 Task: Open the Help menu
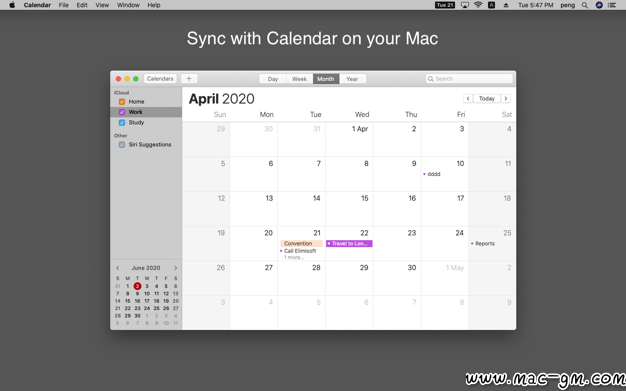[x=154, y=5]
